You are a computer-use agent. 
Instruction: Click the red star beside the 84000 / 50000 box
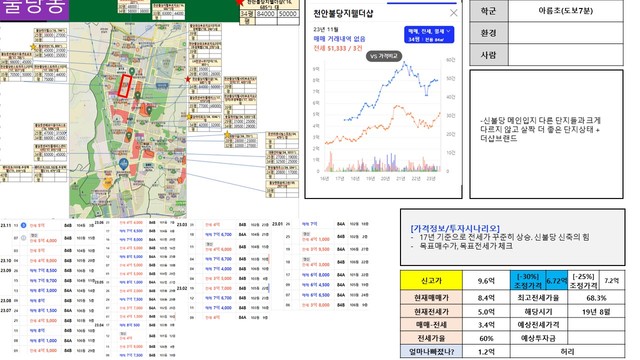pyautogui.click(x=188, y=79)
